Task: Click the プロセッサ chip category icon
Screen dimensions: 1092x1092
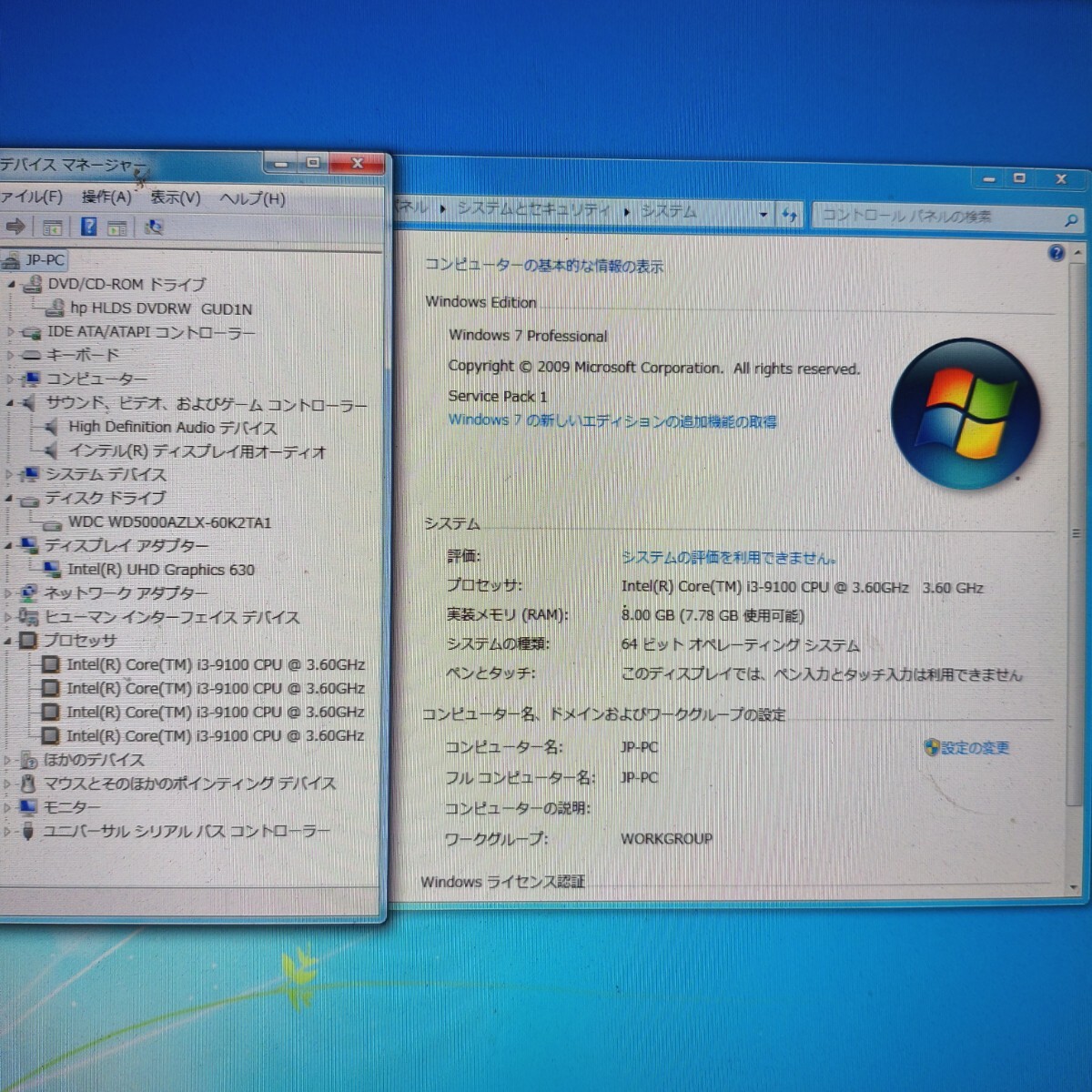Action: [x=29, y=641]
